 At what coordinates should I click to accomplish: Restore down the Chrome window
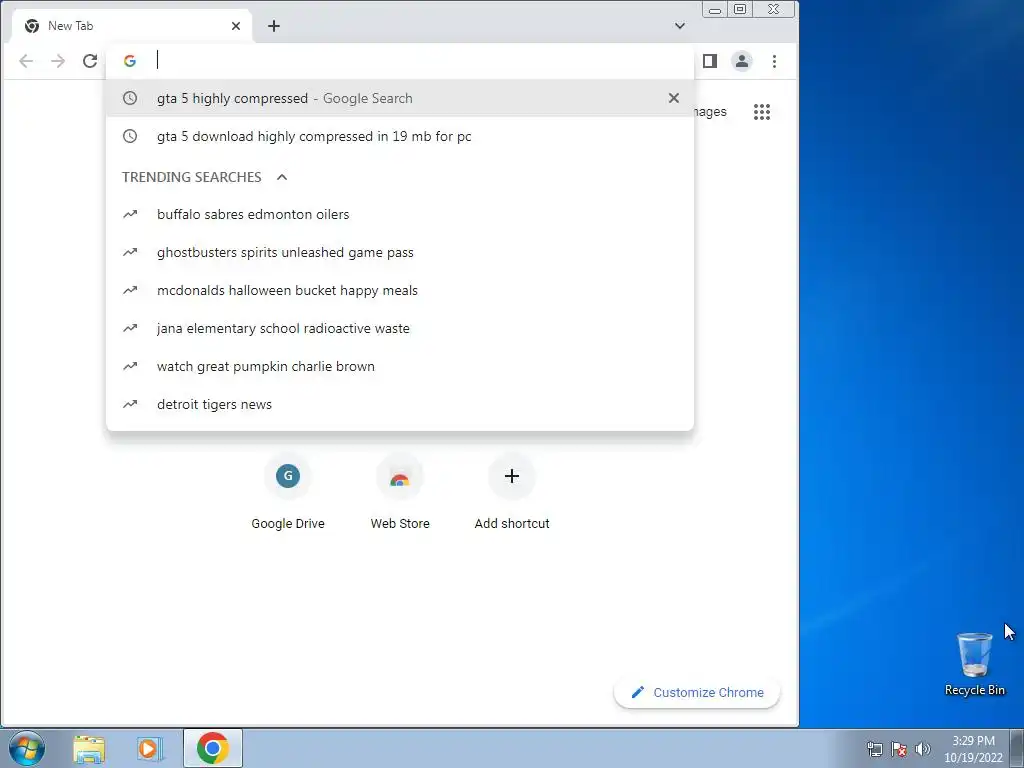tap(740, 9)
